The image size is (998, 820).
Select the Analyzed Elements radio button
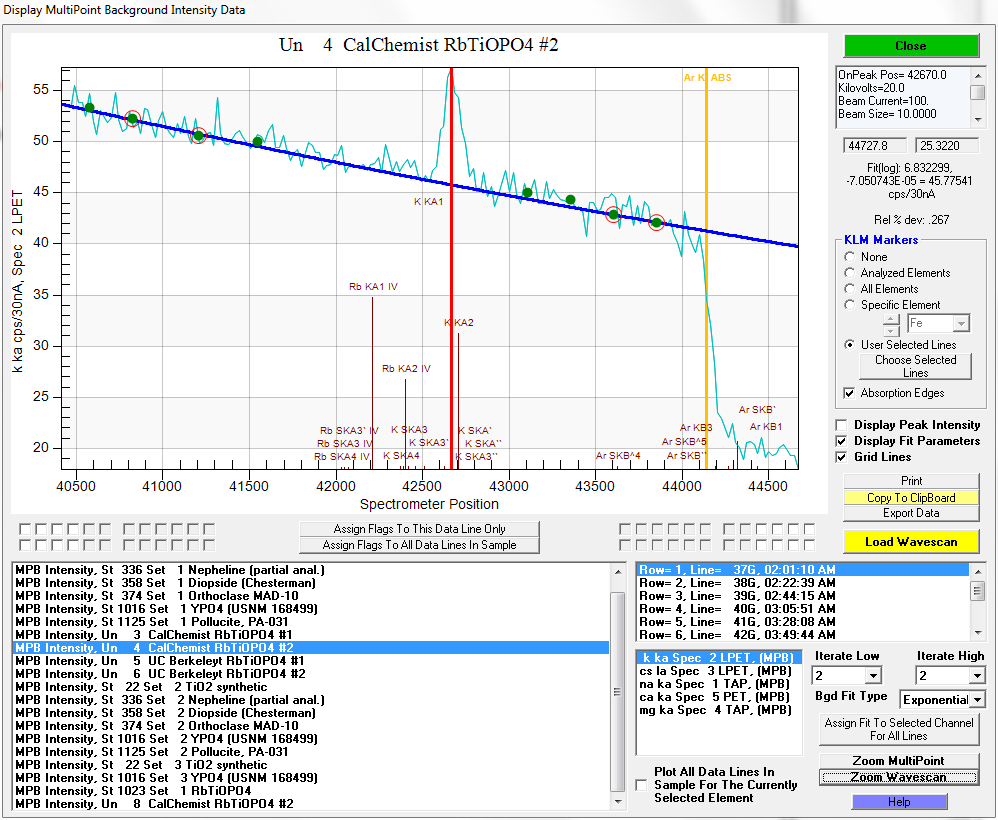point(850,273)
